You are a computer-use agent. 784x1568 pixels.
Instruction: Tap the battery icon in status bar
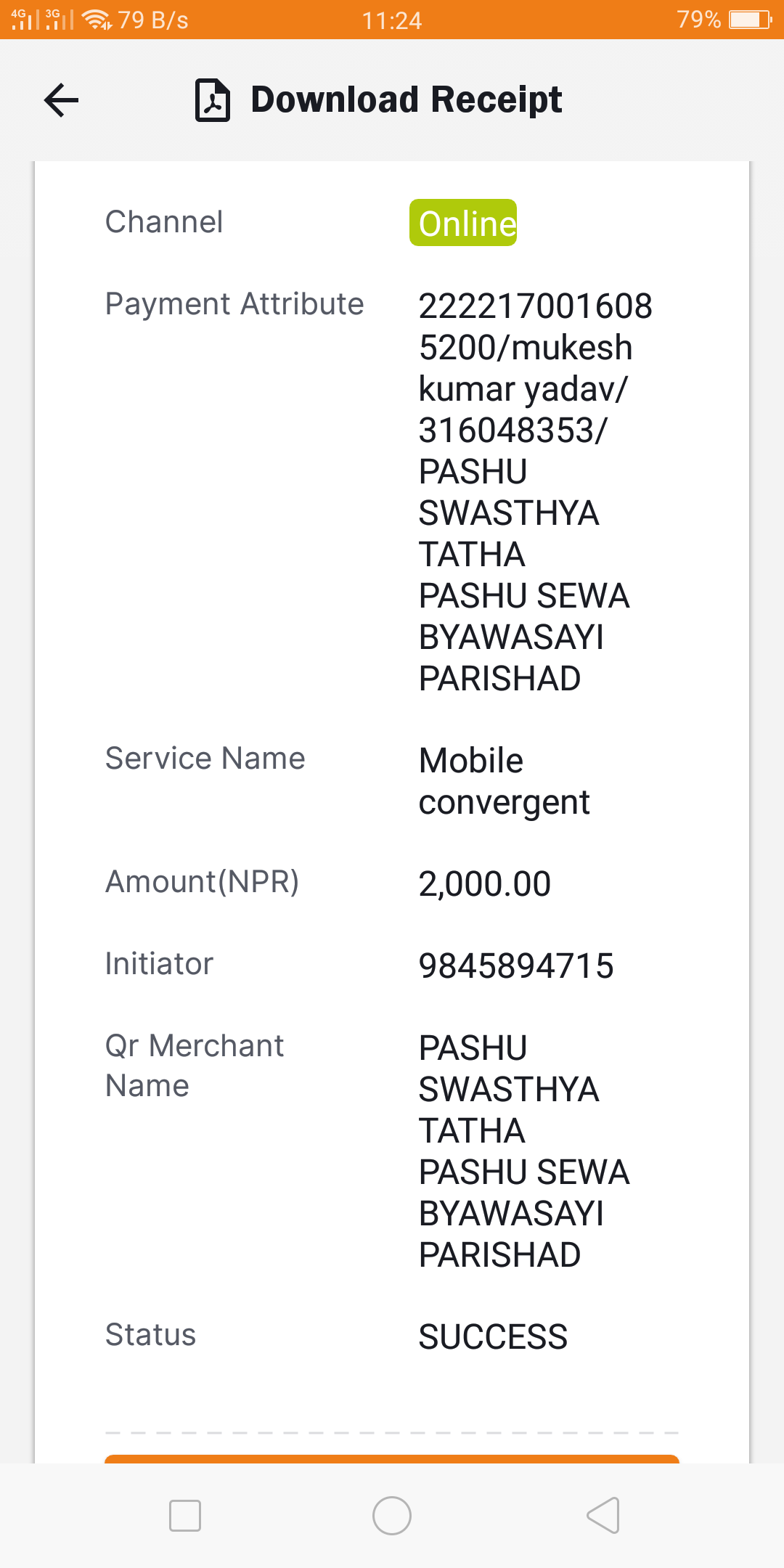[751, 20]
